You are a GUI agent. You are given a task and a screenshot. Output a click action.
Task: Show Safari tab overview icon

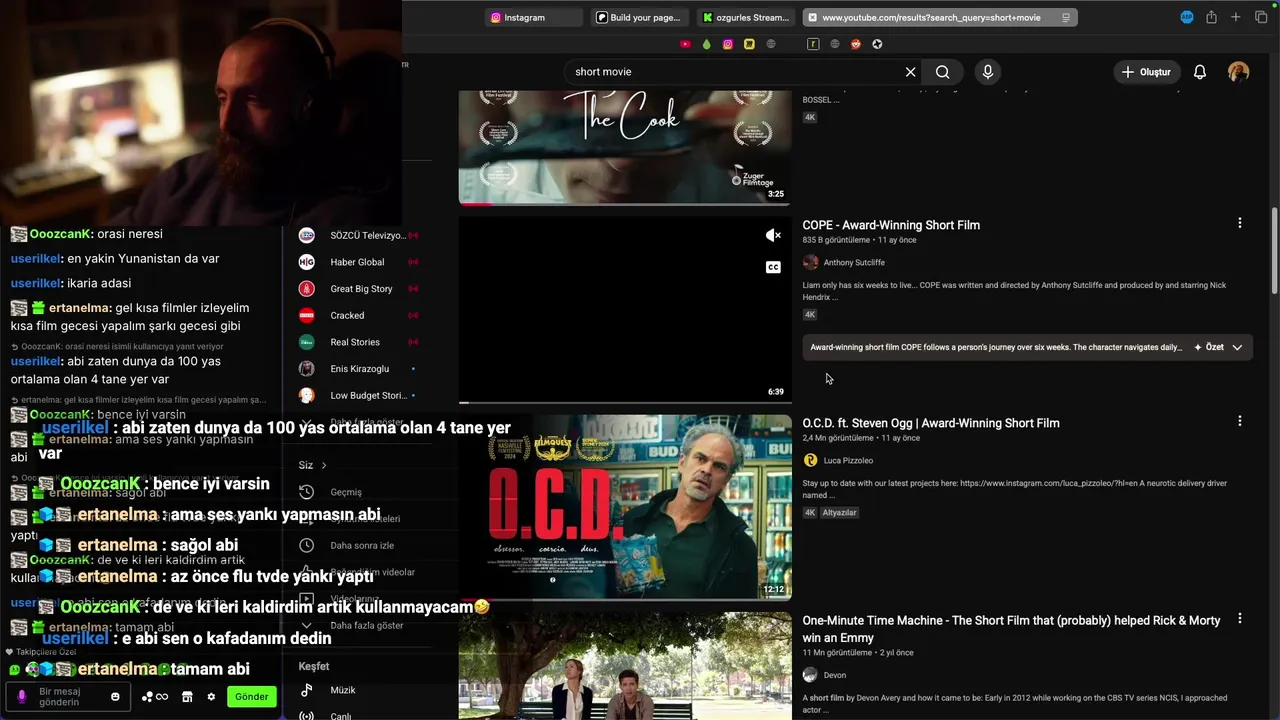point(1260,17)
